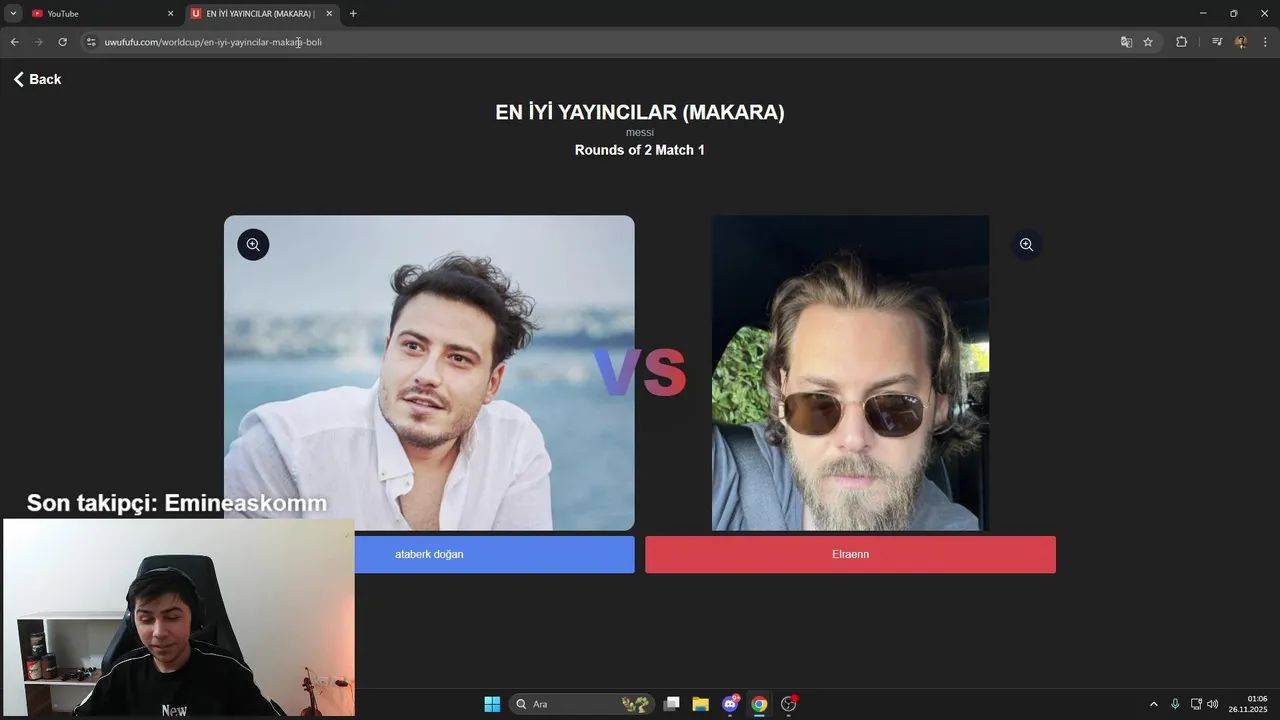Click the Ara taskbar search box

[582, 704]
